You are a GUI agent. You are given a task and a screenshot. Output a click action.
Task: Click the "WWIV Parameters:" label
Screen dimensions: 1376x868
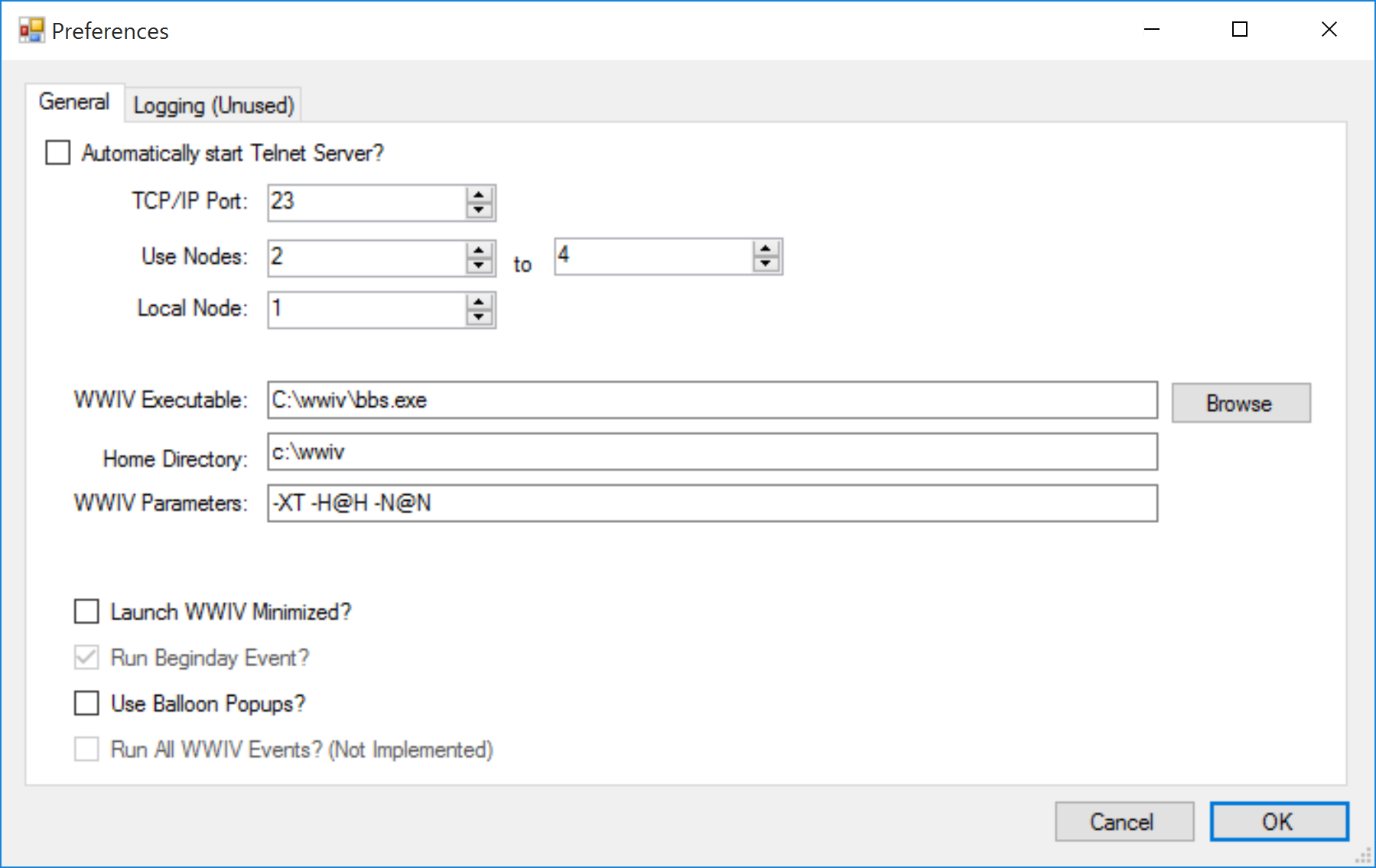pyautogui.click(x=161, y=503)
